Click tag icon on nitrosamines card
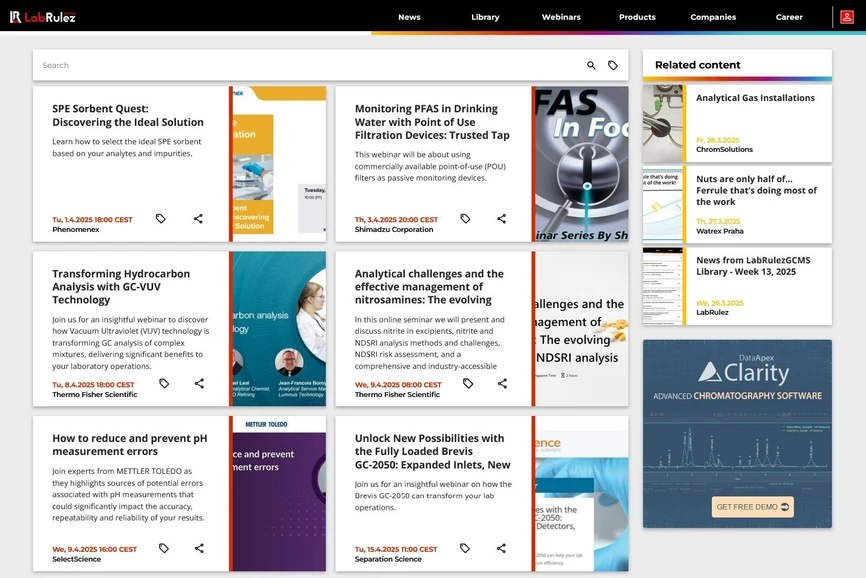The height and width of the screenshot is (578, 866). [x=468, y=383]
